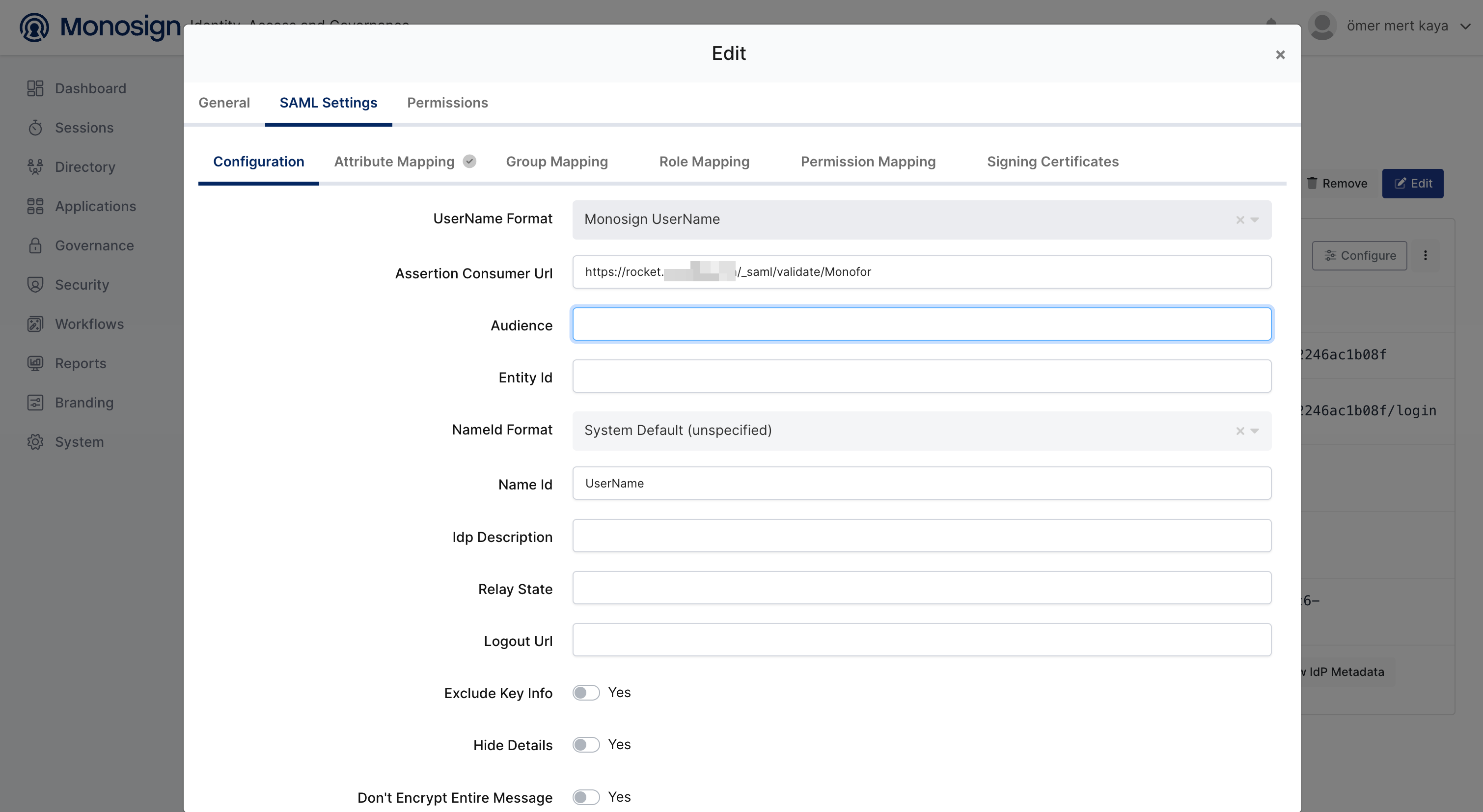Open Workflows icon in sidebar
Image resolution: width=1483 pixels, height=812 pixels.
click(x=35, y=324)
